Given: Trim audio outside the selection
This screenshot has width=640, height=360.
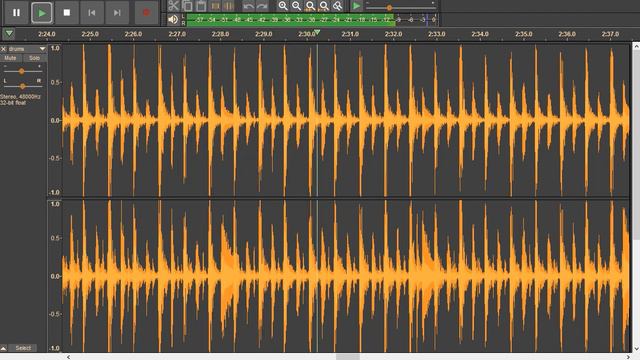Looking at the screenshot, I should (215, 6).
